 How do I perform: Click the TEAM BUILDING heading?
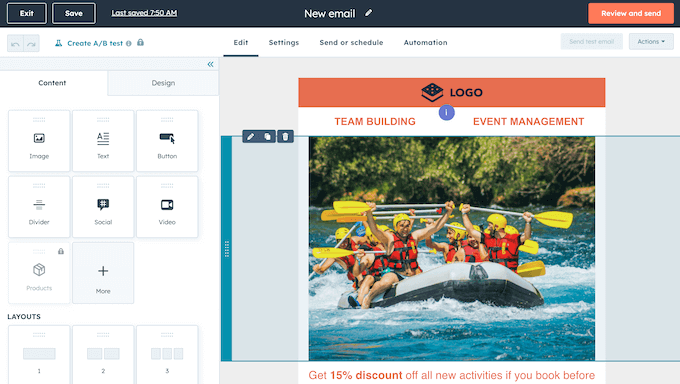[x=375, y=121]
